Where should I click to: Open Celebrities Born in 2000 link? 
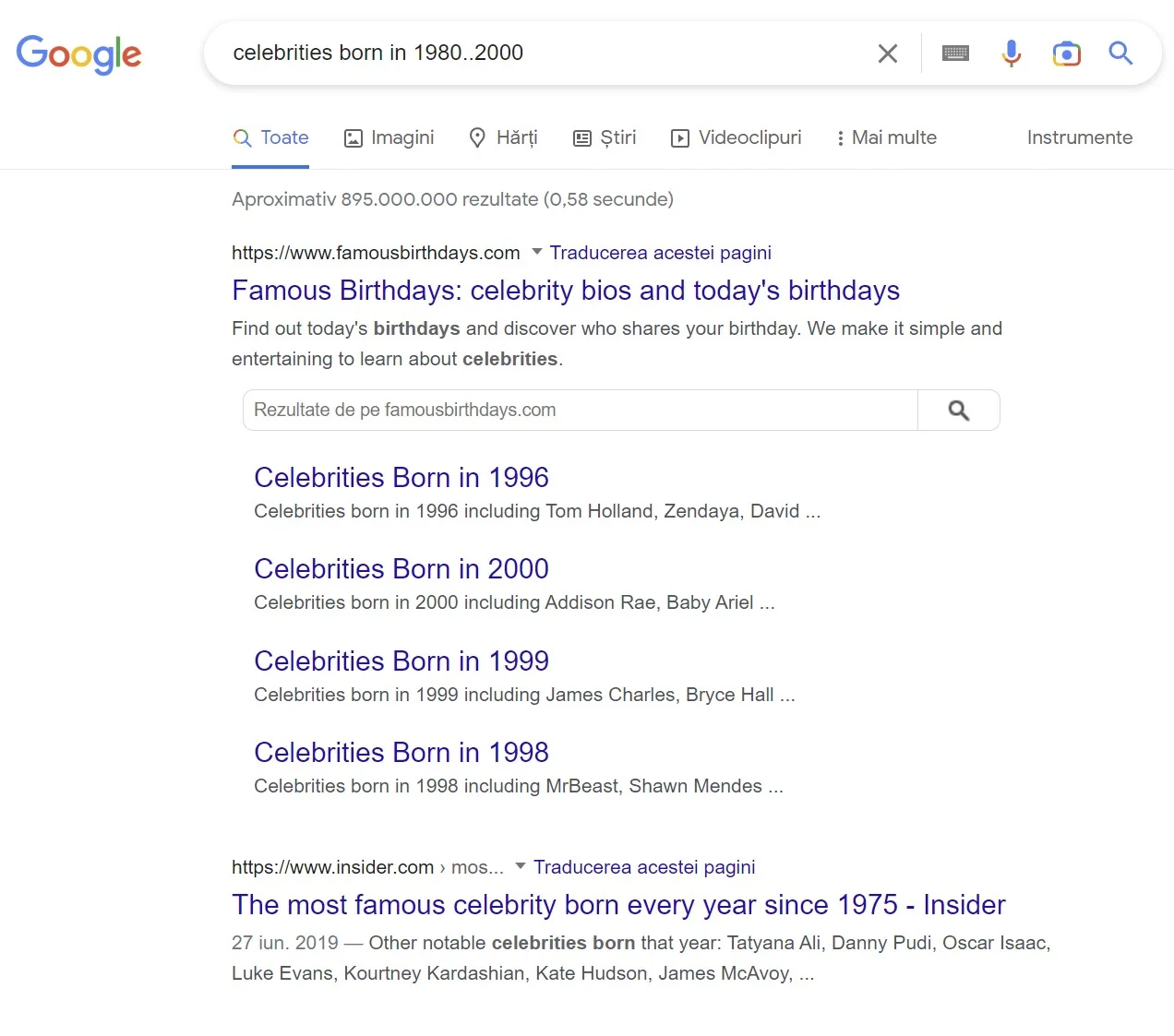point(401,569)
